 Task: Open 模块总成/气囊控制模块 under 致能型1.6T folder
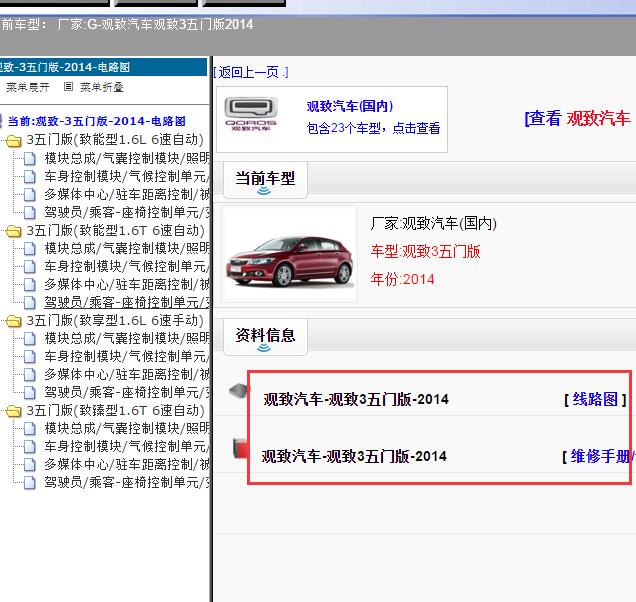click(127, 248)
